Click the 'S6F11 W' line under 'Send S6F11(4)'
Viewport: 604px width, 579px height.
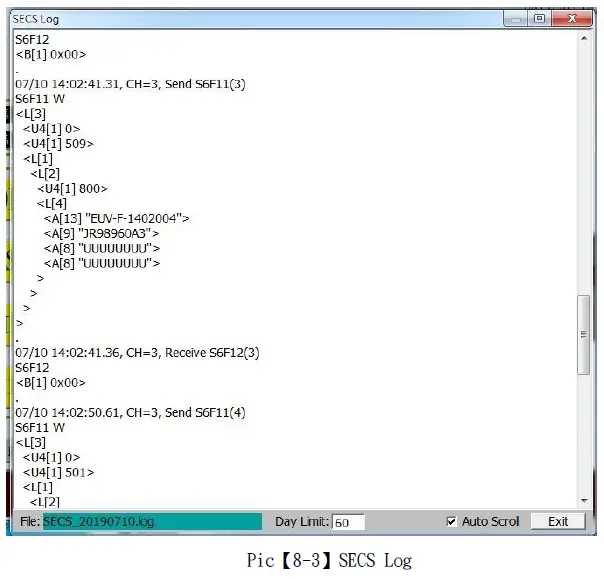point(40,428)
